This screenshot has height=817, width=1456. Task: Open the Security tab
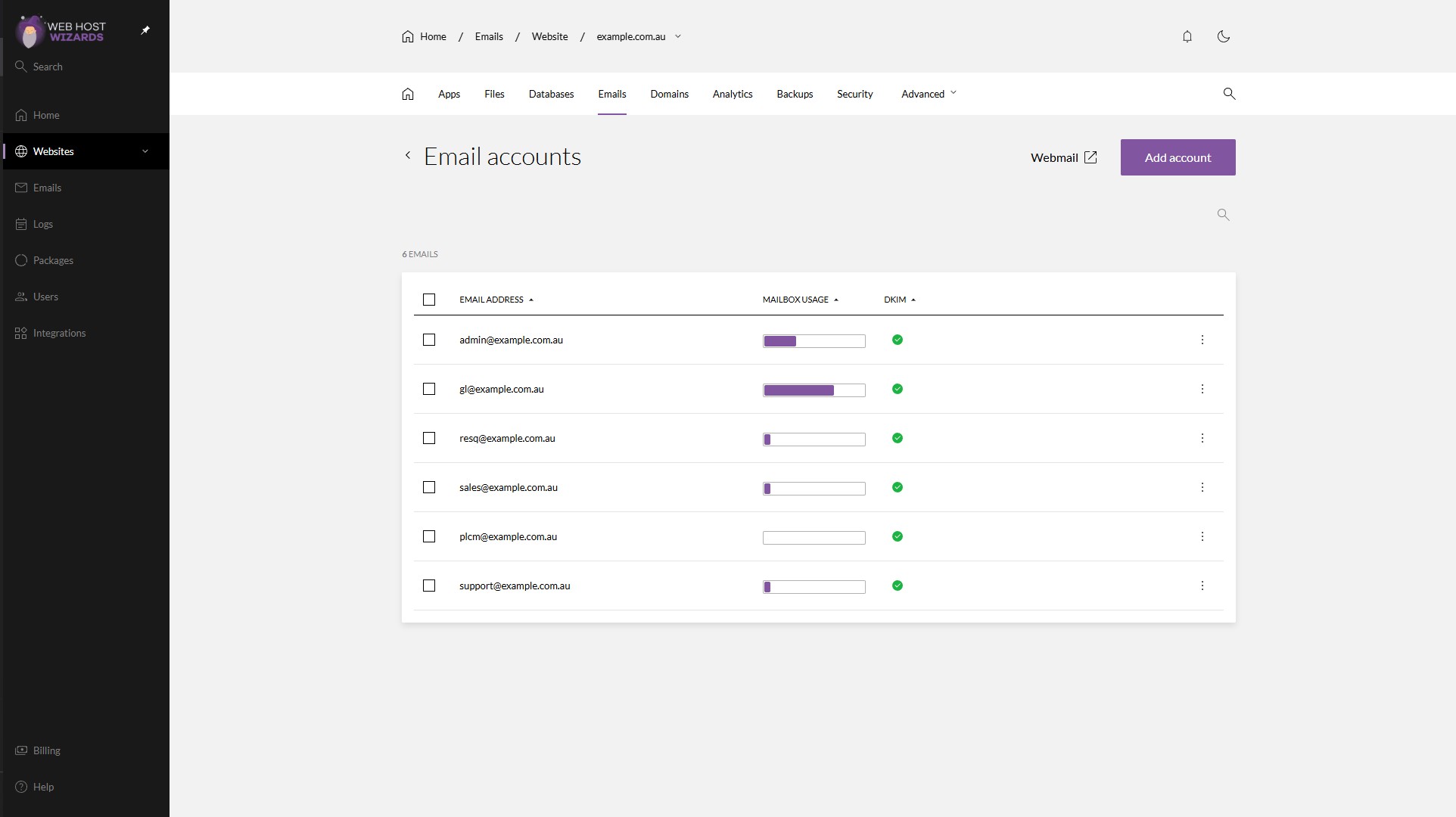tap(854, 94)
